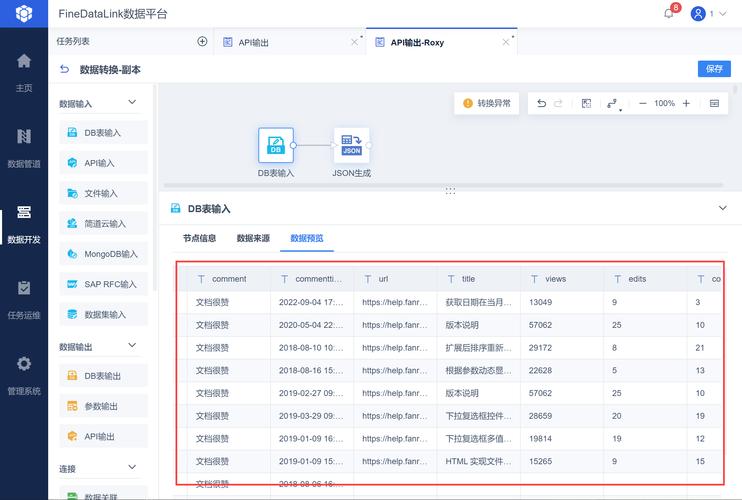Viewport: 742px width, 500px height.
Task: Click the date cell 2019-02-27 09:…
Action: [x=311, y=393]
